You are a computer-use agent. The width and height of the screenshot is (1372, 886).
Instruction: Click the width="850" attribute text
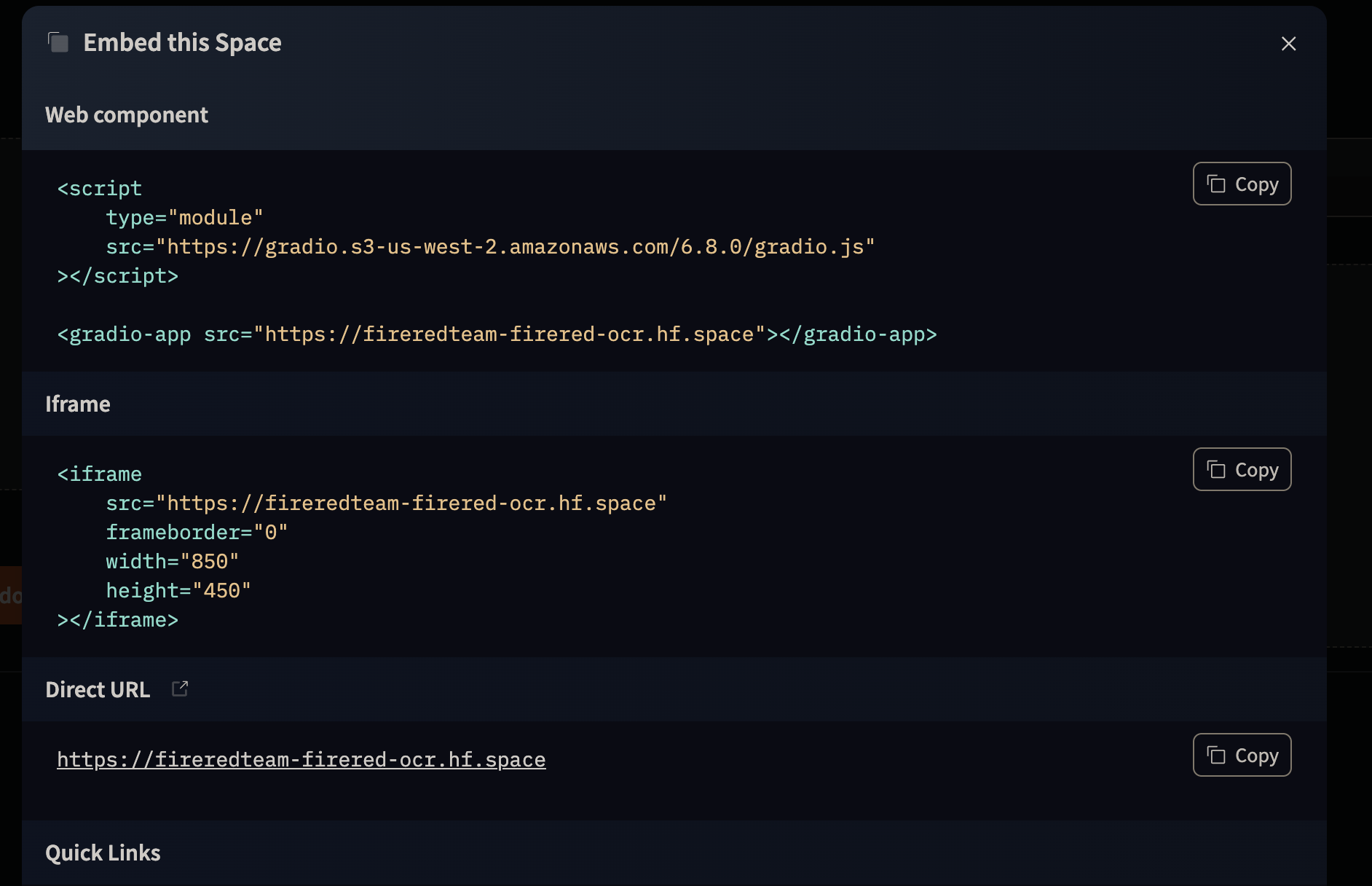[172, 562]
